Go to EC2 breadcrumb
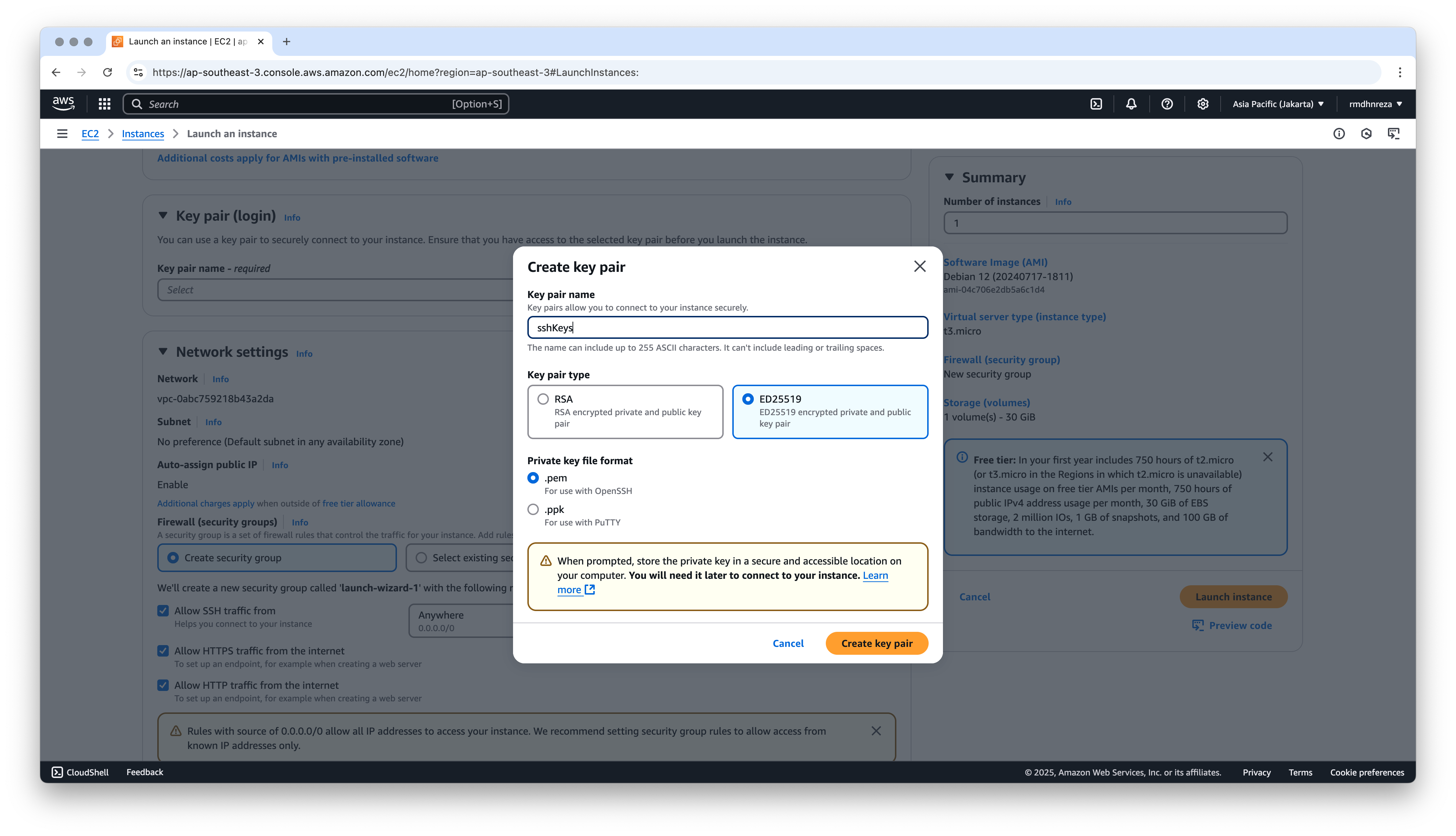Image resolution: width=1456 pixels, height=836 pixels. 90,134
